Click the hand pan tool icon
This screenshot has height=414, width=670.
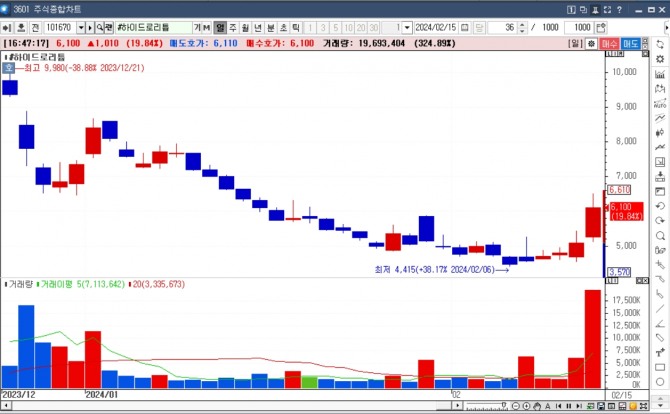coord(537,406)
